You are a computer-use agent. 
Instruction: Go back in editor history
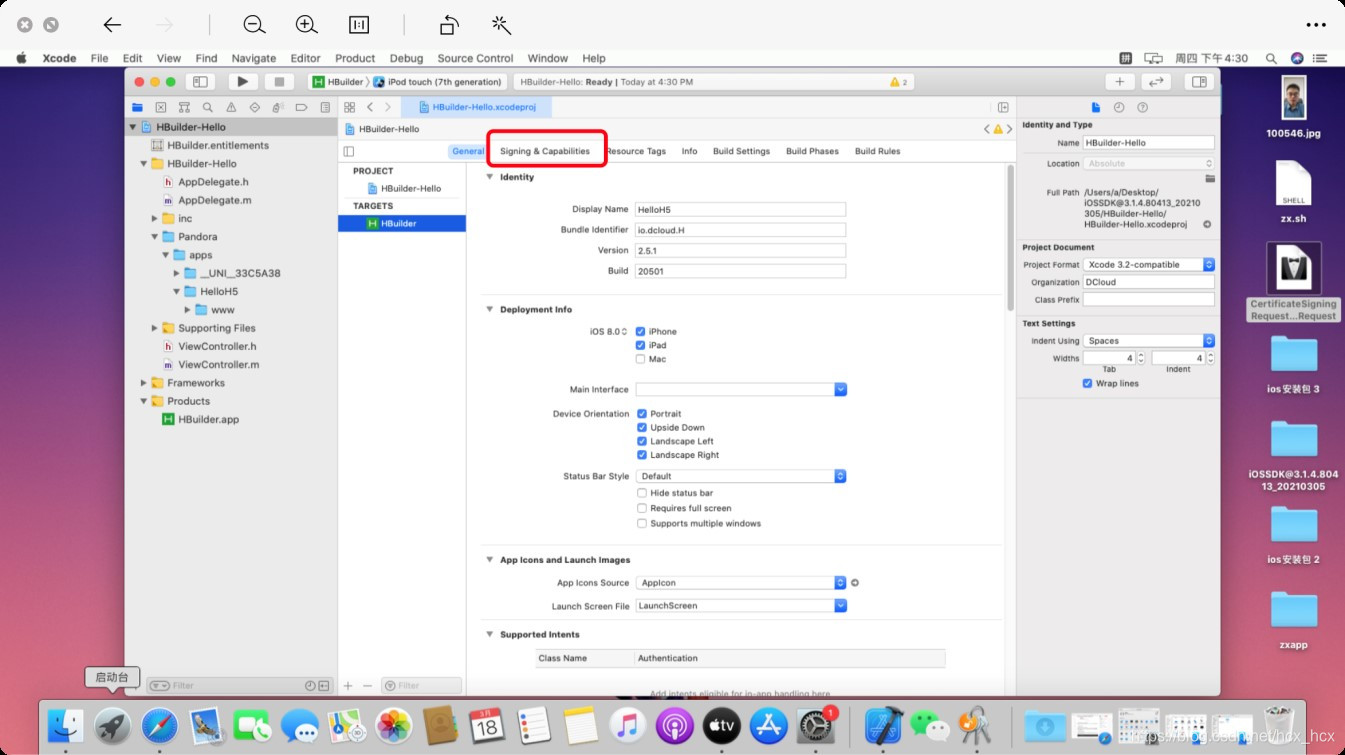(x=370, y=107)
